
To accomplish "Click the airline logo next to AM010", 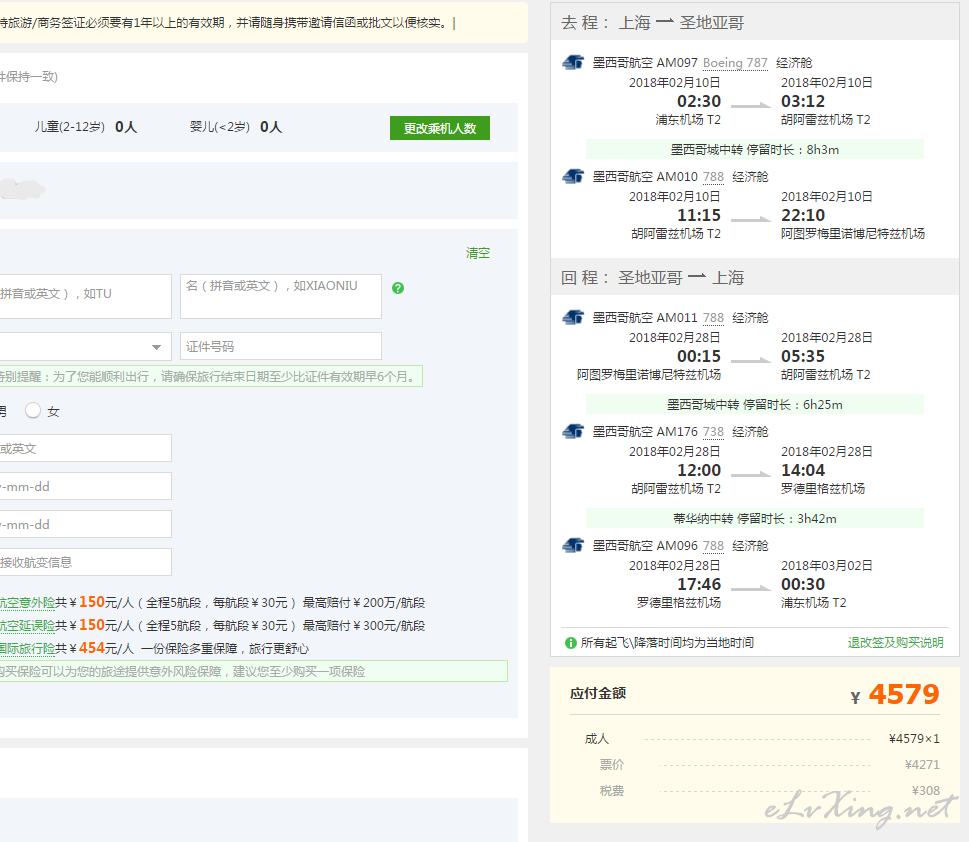I will coord(573,176).
